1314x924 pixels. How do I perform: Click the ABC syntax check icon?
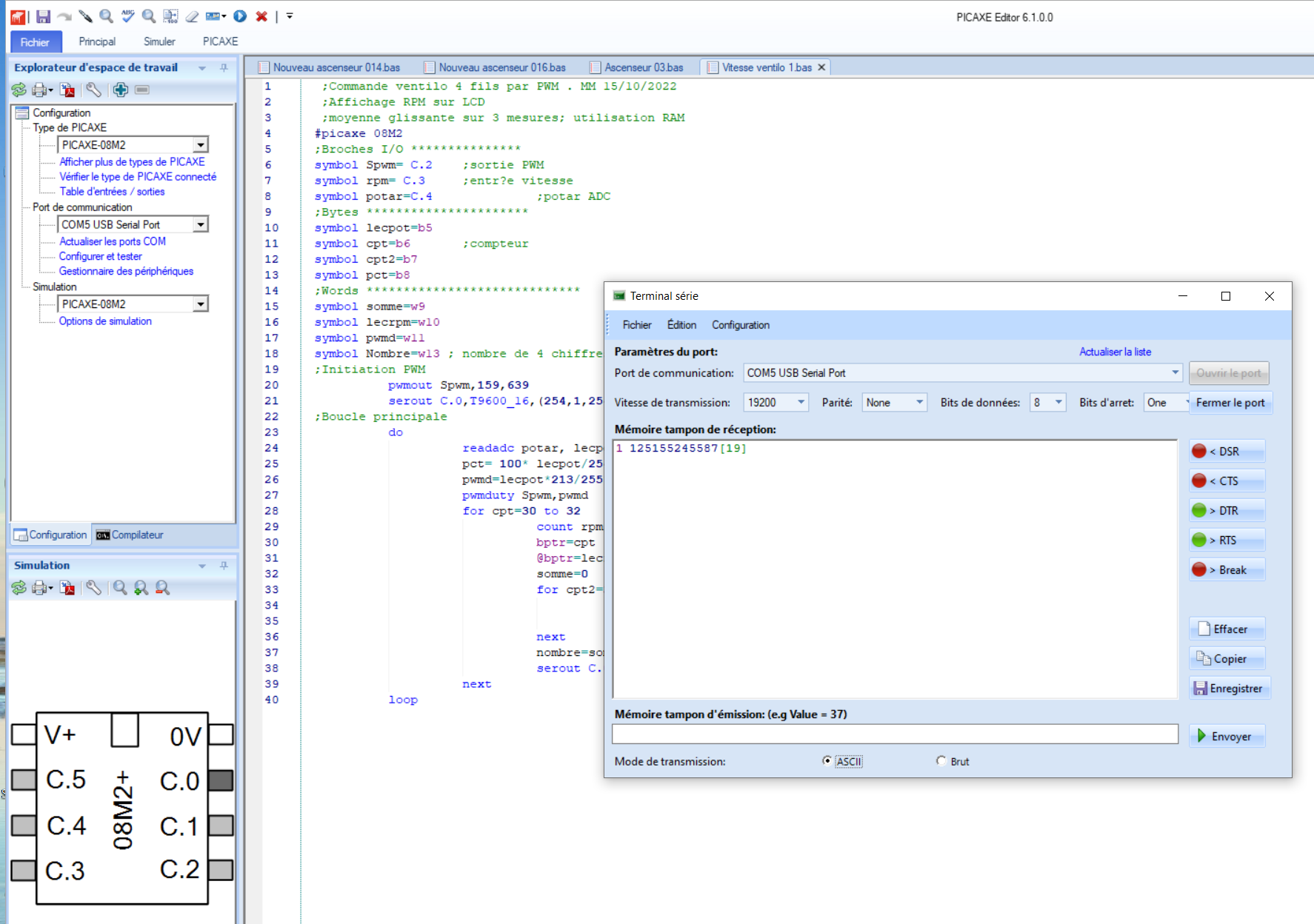click(x=128, y=16)
